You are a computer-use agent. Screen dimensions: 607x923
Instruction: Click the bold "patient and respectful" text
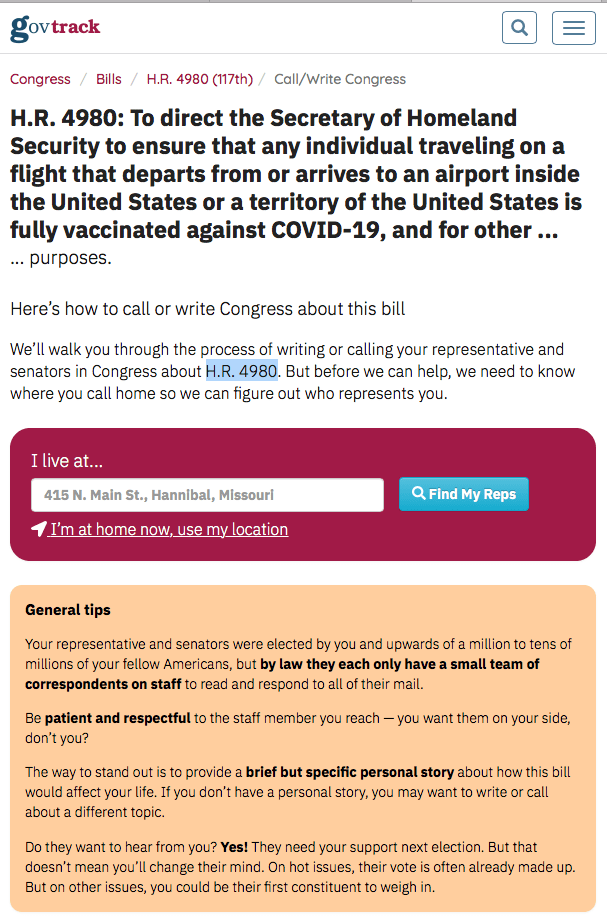click(x=117, y=717)
